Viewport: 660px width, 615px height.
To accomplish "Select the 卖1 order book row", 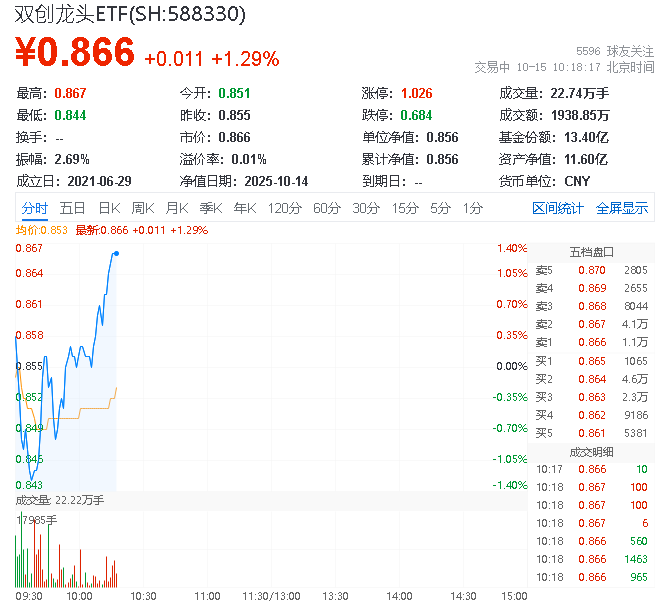I will coord(592,342).
